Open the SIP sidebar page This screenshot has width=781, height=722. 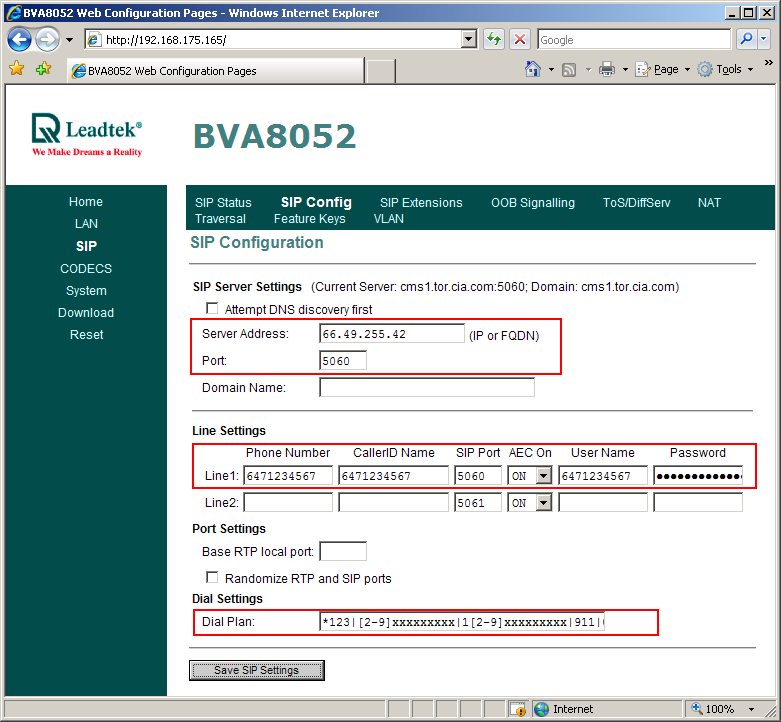click(86, 246)
